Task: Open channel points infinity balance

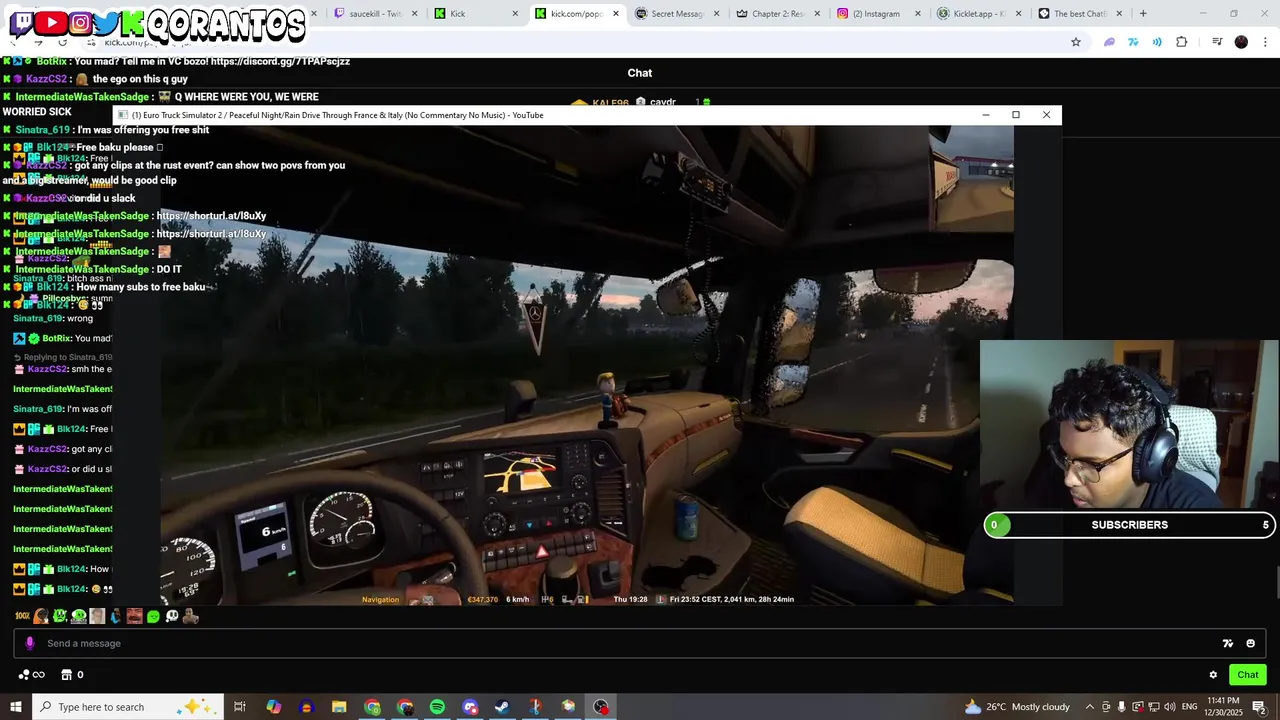Action: pos(32,675)
